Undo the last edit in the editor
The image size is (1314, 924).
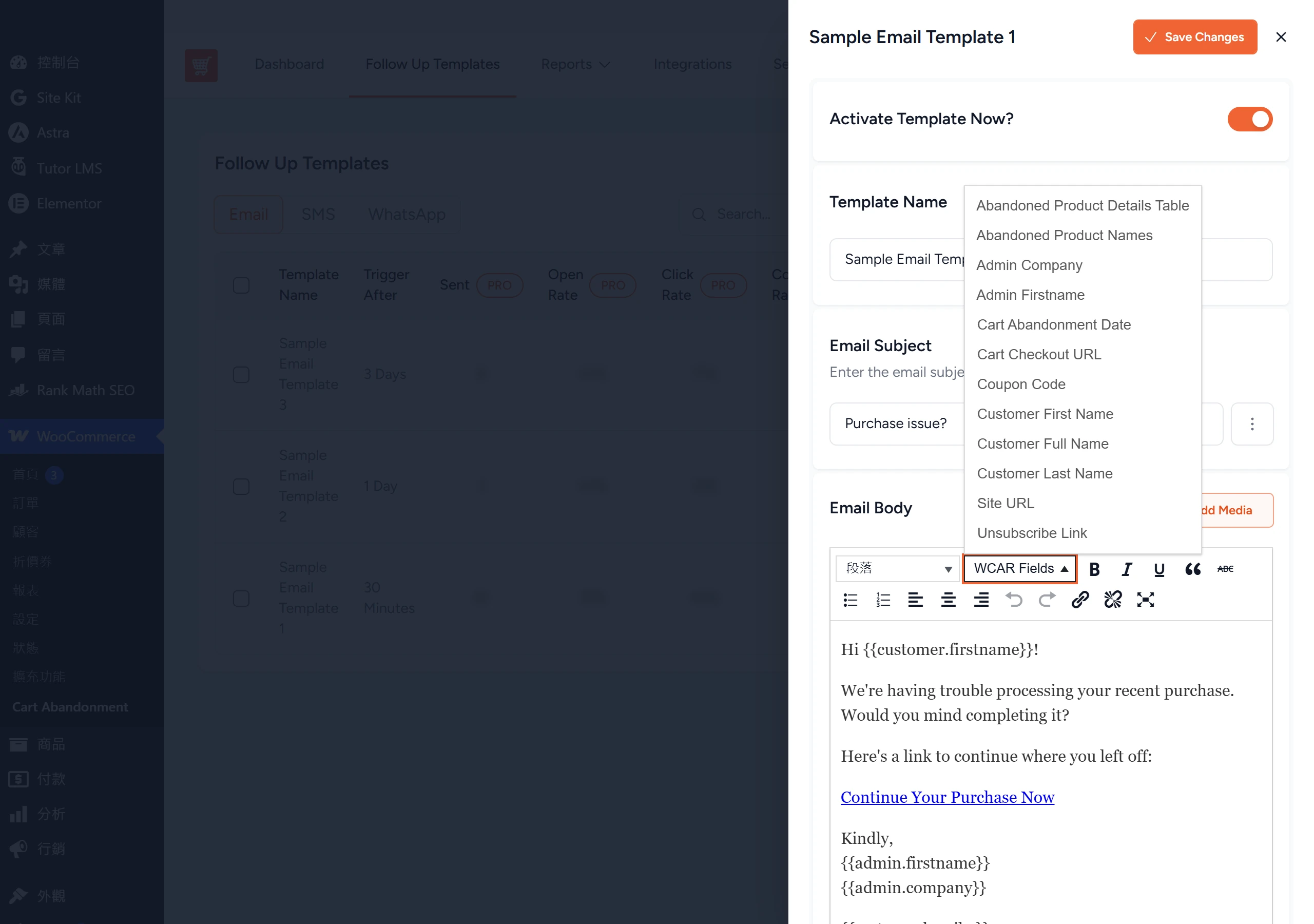1014,600
